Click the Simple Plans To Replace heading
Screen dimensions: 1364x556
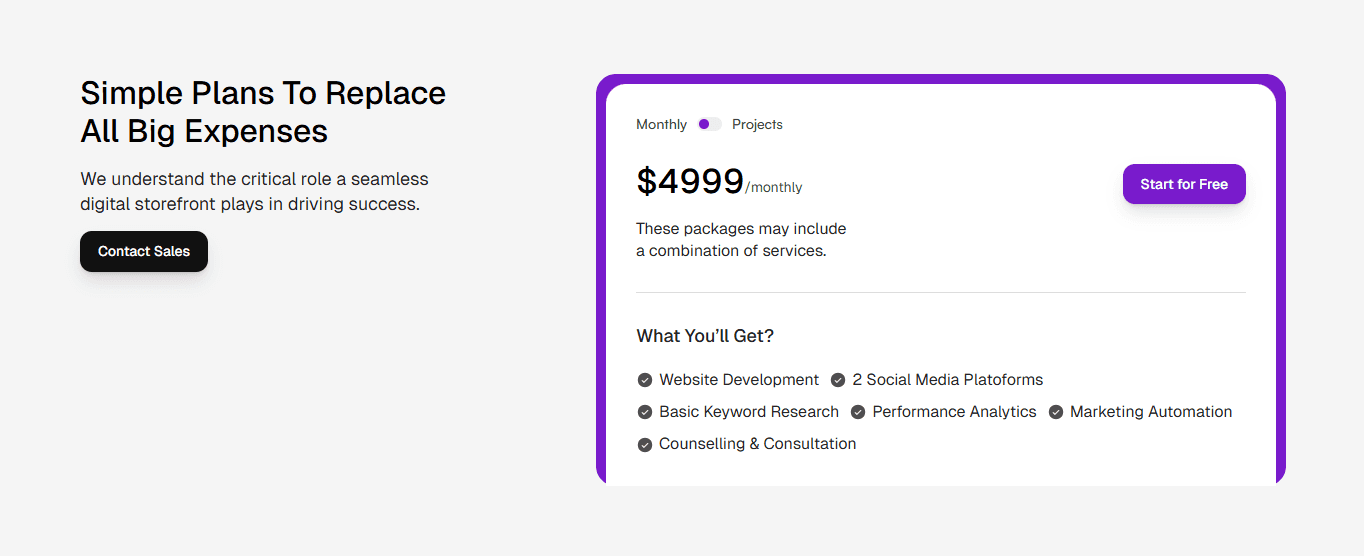click(263, 93)
